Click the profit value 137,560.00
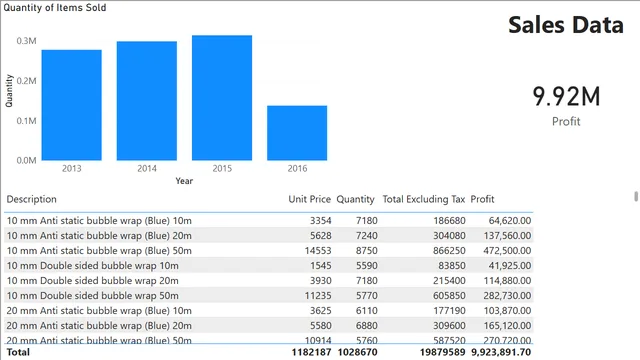Screen dimensions: 640x360 (x=507, y=236)
